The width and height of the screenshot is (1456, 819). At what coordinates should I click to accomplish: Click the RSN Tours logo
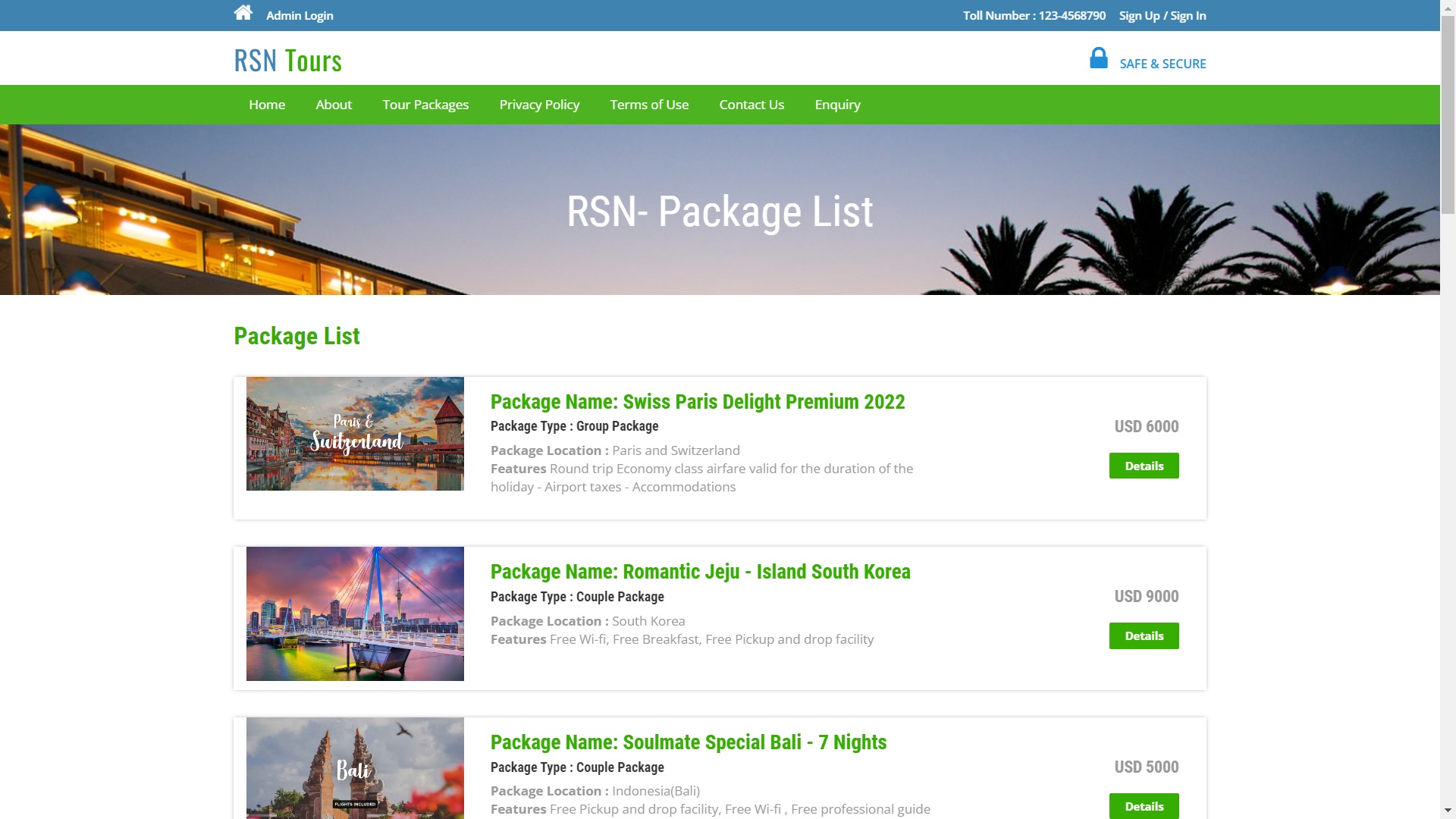287,60
